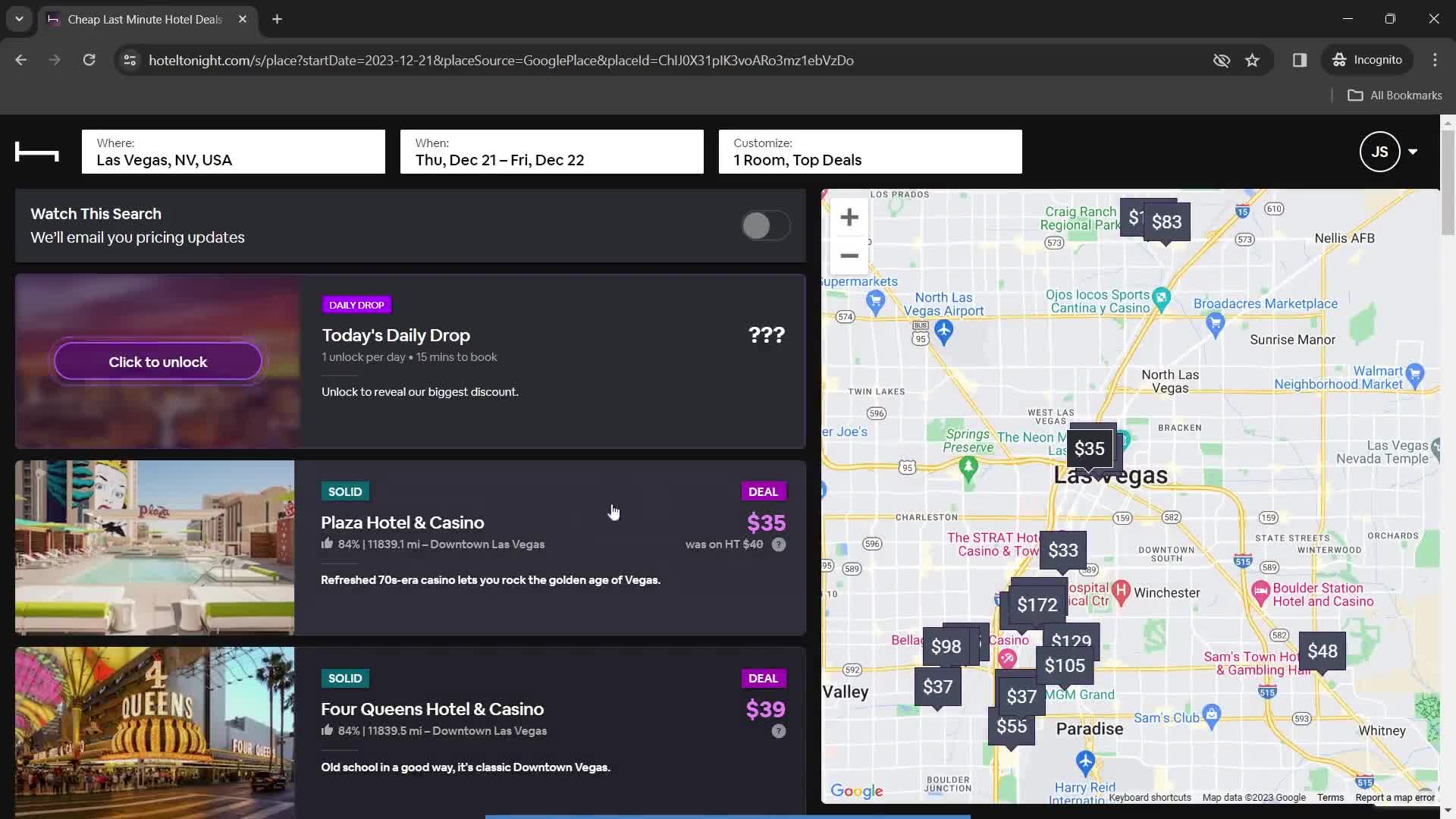
Task: Click the $39 Four Queens price
Action: [x=765, y=709]
